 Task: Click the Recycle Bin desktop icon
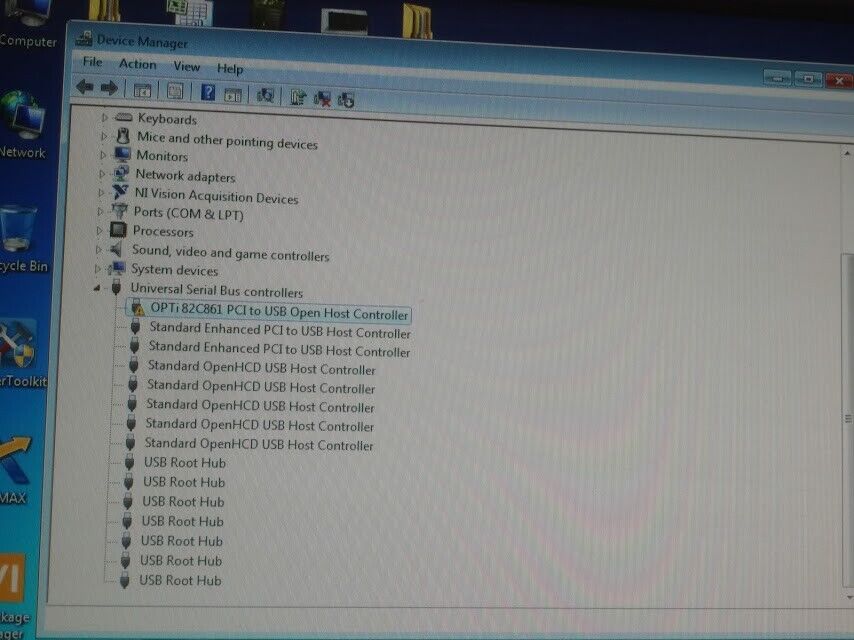tap(17, 229)
